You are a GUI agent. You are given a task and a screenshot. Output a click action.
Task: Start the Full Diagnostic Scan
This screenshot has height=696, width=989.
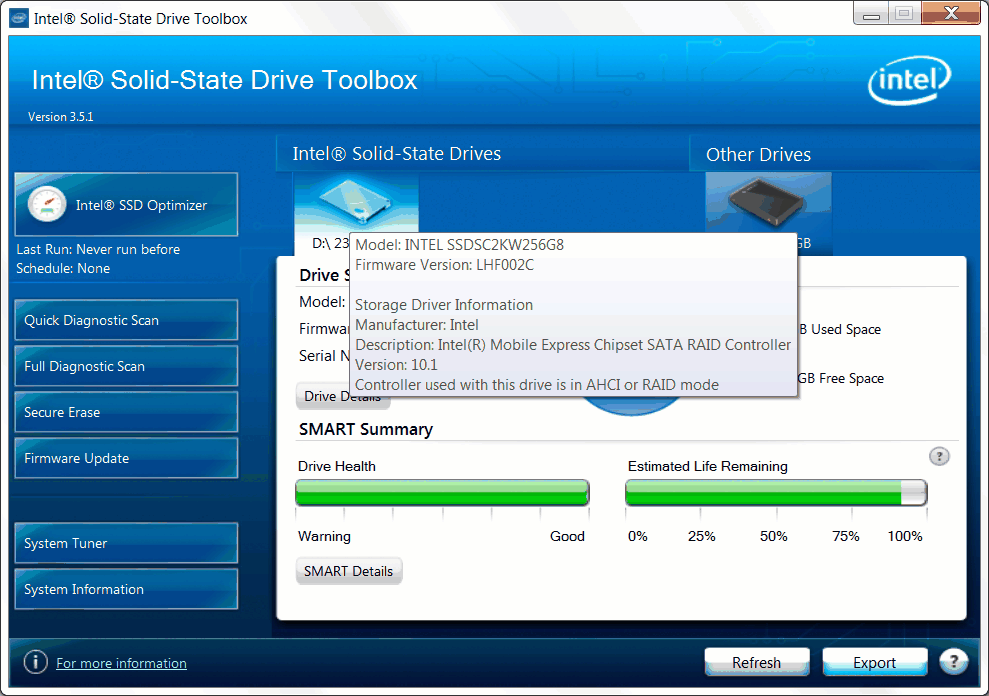tap(126, 366)
